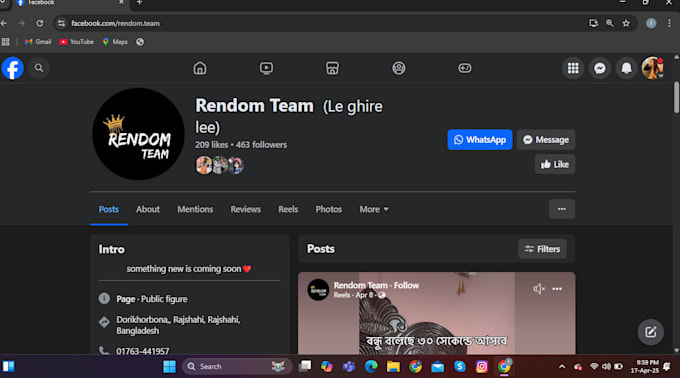Reload the page with the browser refresh icon
This screenshot has height=378, width=680.
(39, 23)
